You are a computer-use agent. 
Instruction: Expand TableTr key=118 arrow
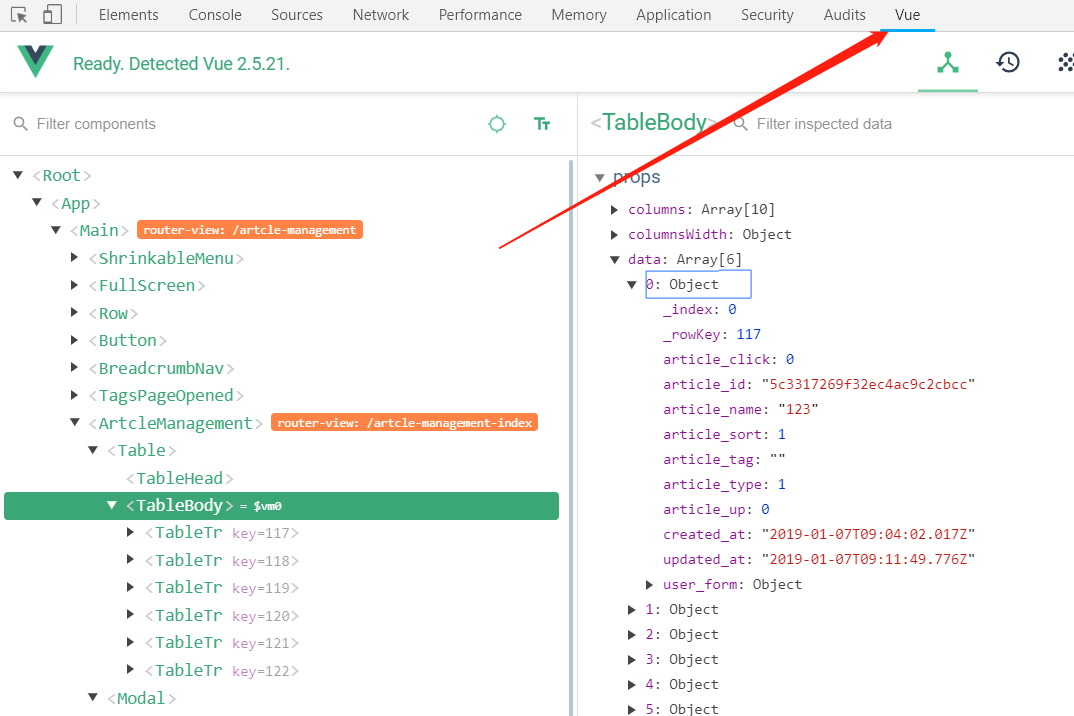pyautogui.click(x=130, y=560)
